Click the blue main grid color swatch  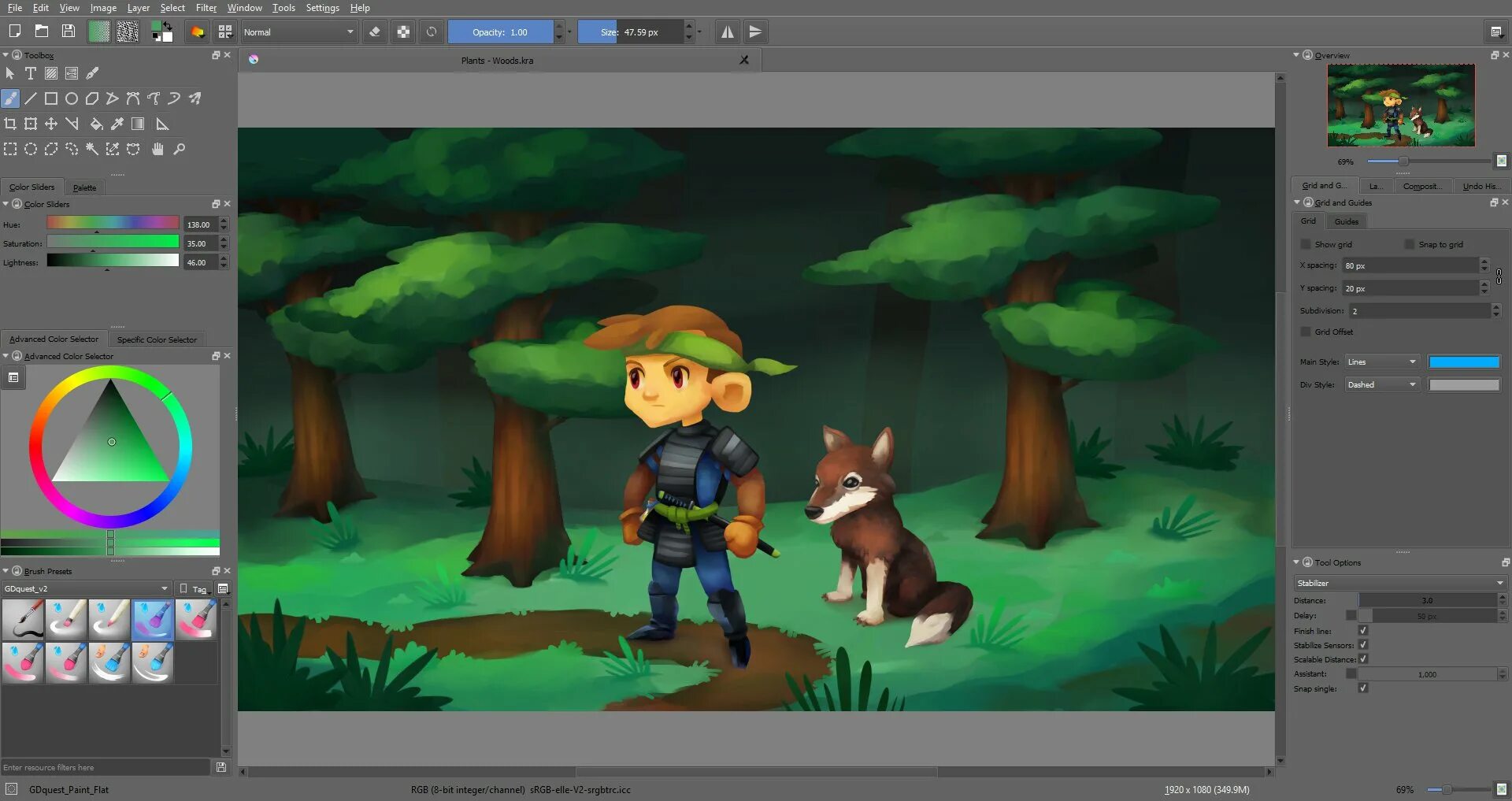[x=1464, y=362]
